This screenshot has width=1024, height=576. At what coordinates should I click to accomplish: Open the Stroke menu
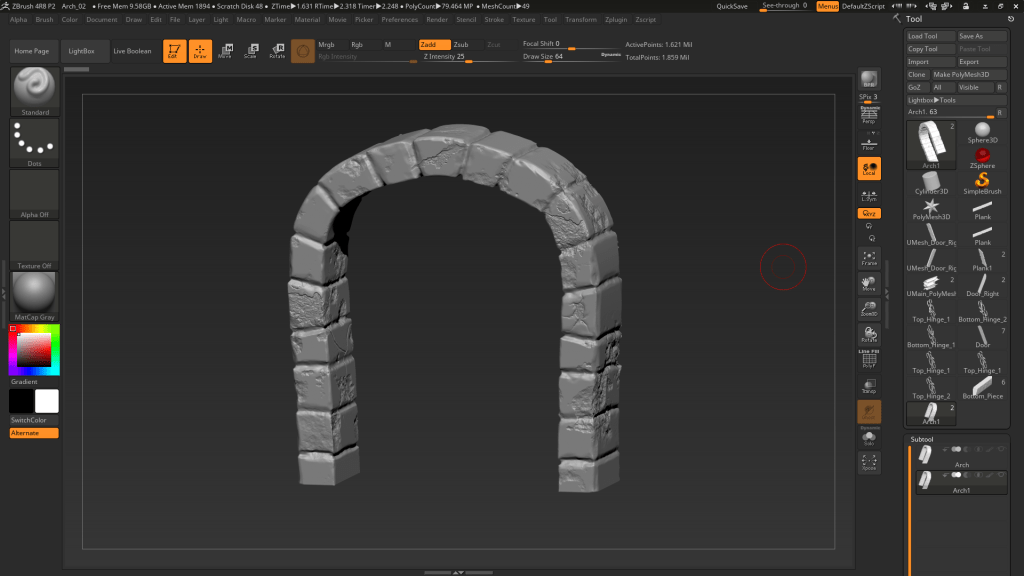pyautogui.click(x=494, y=19)
